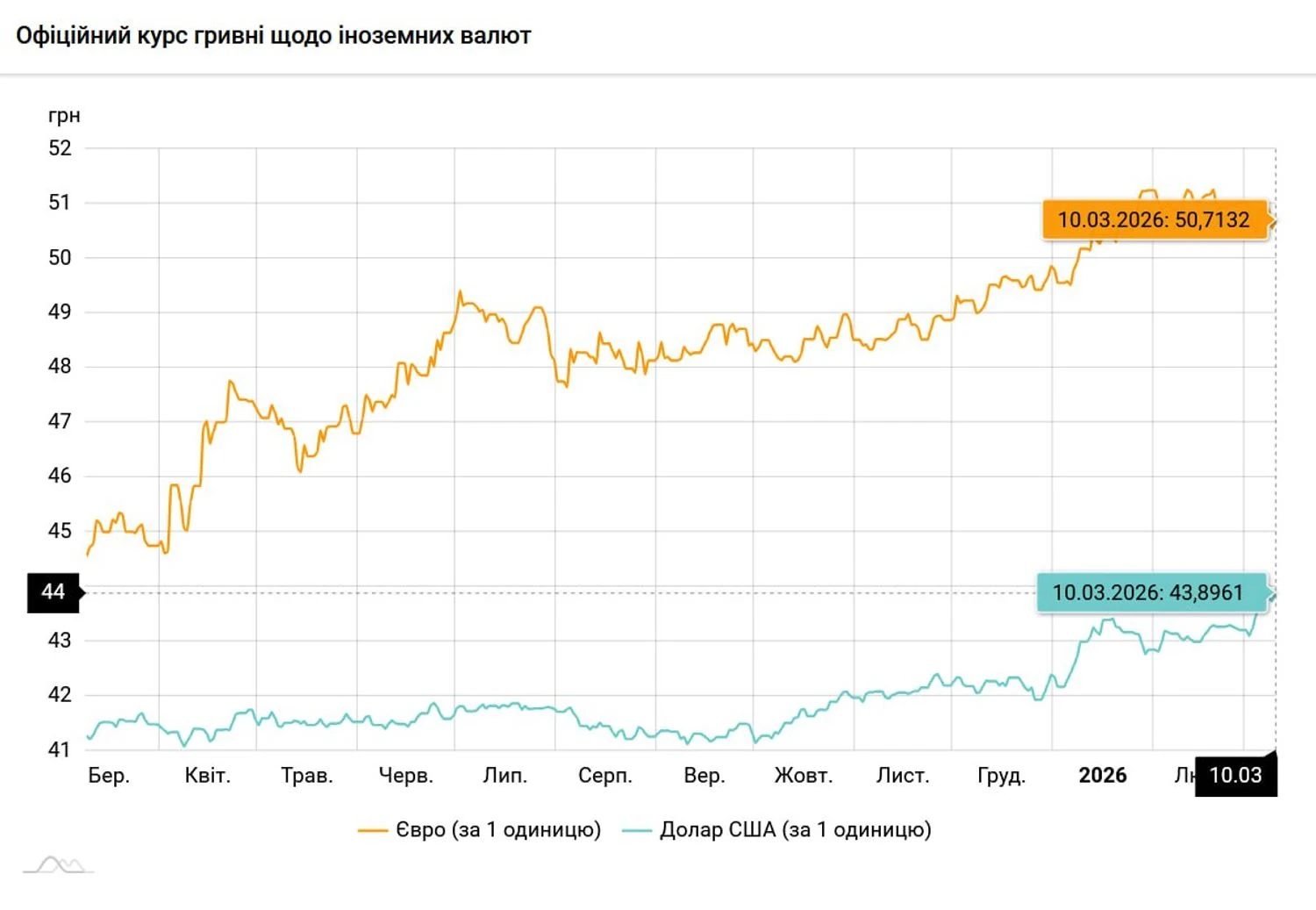Click the teal tooltip showing 43,8961
Viewport: 1316px width, 910px height.
tap(1148, 592)
